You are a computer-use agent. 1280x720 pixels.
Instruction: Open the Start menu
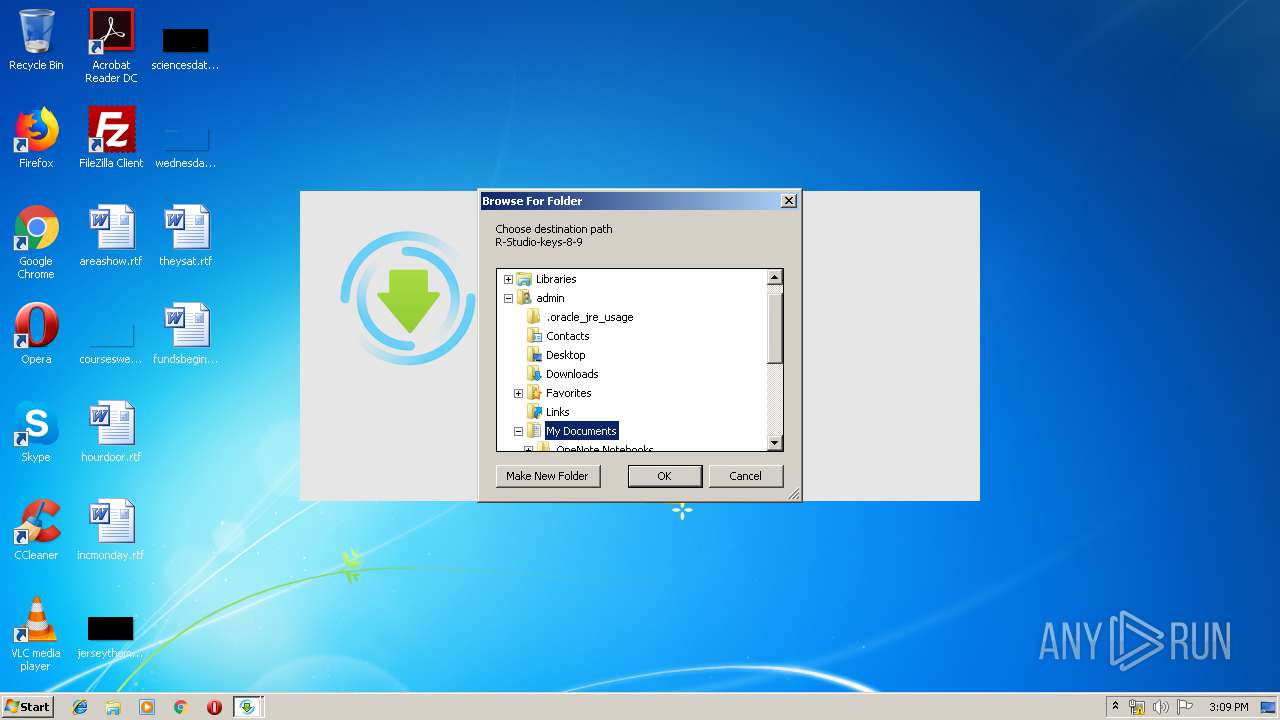[28, 707]
